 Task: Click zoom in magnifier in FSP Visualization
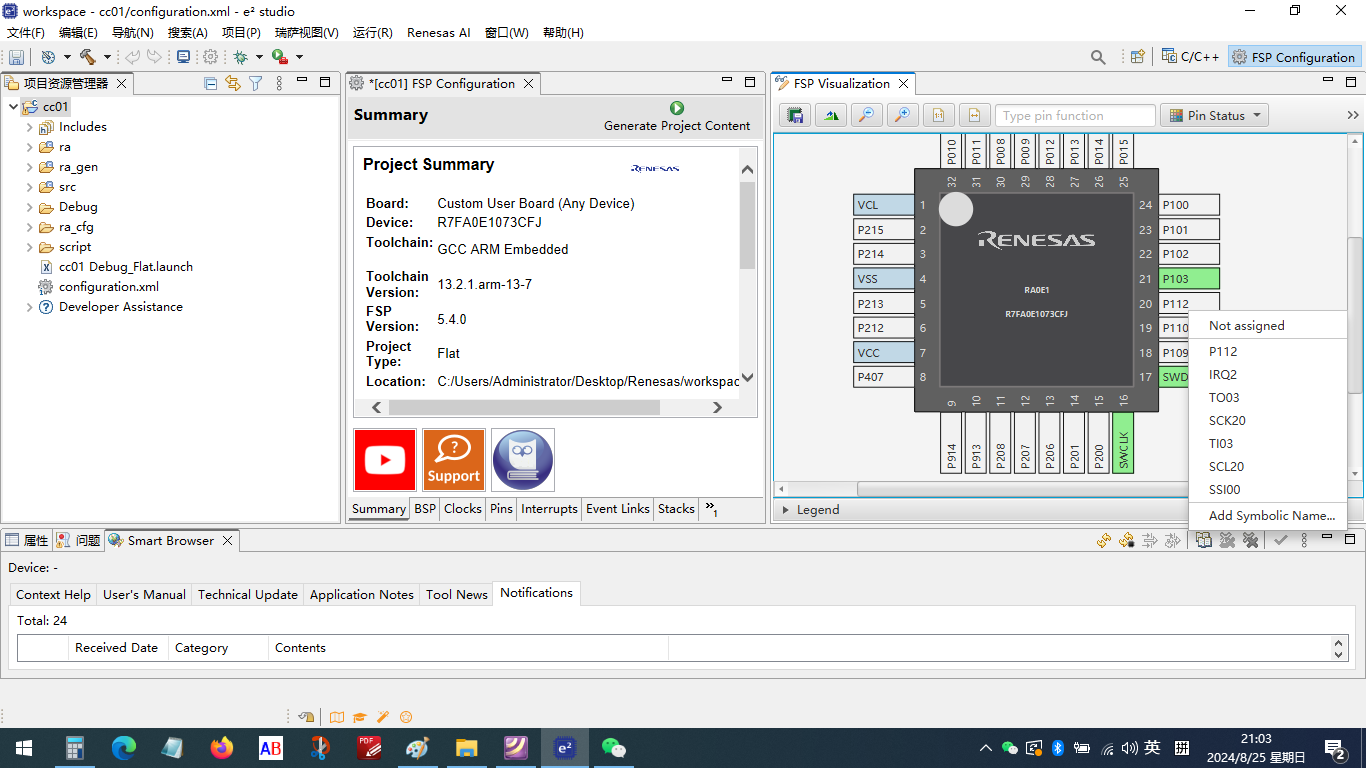point(903,115)
